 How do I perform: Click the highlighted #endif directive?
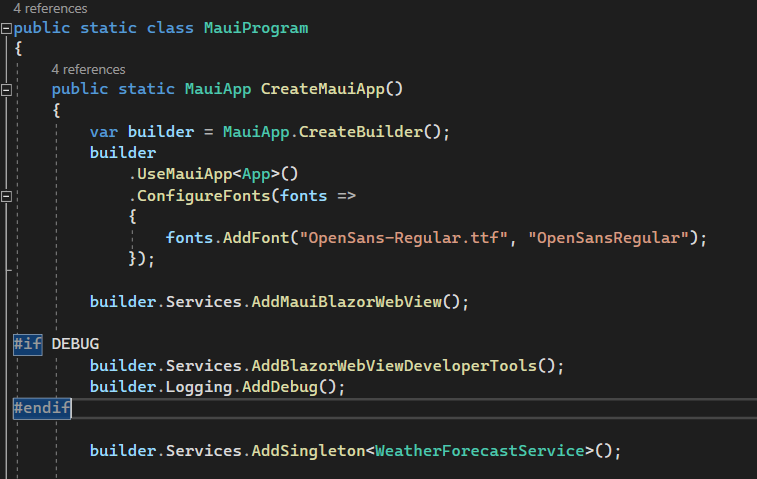pyautogui.click(x=42, y=409)
